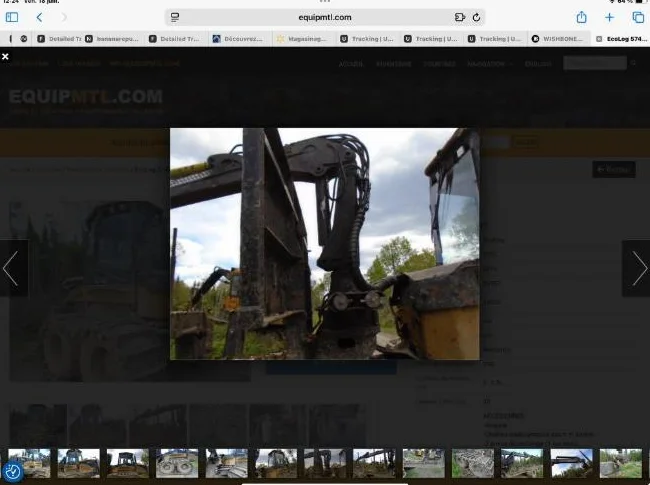
Task: Select the EcoLog 574... tab
Action: pyautogui.click(x=621, y=39)
